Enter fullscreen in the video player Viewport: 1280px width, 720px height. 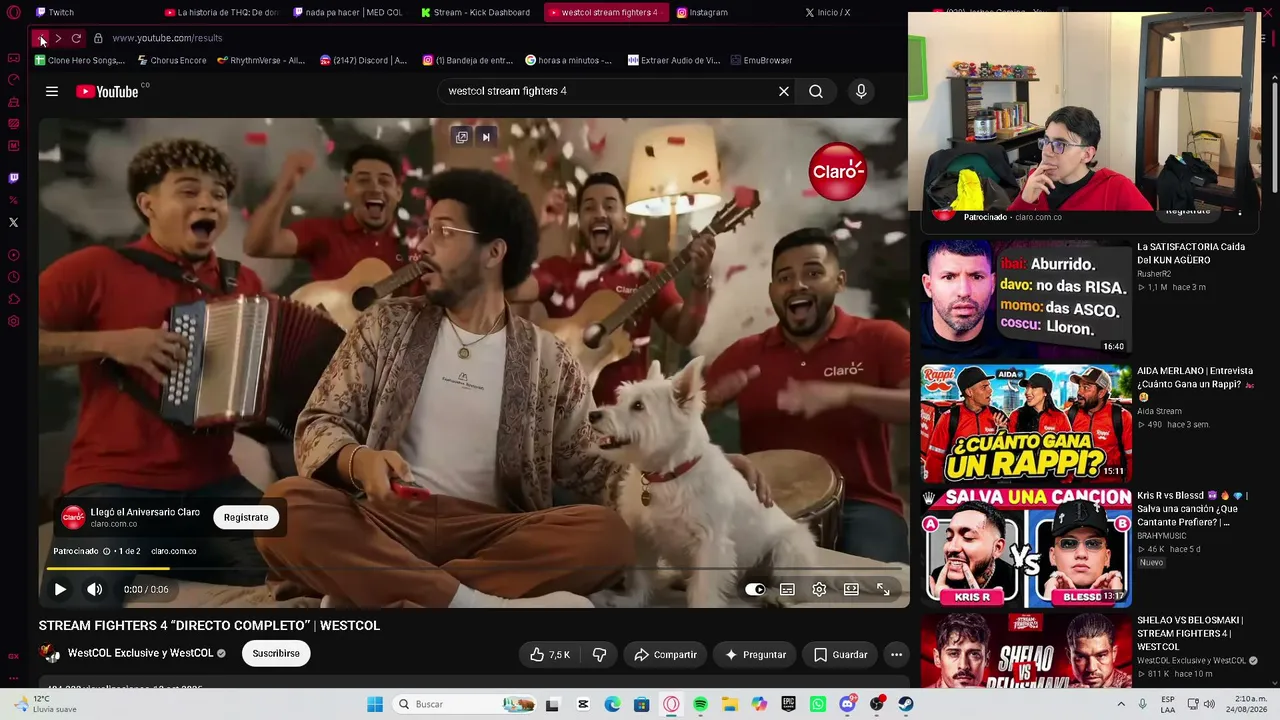[883, 590]
